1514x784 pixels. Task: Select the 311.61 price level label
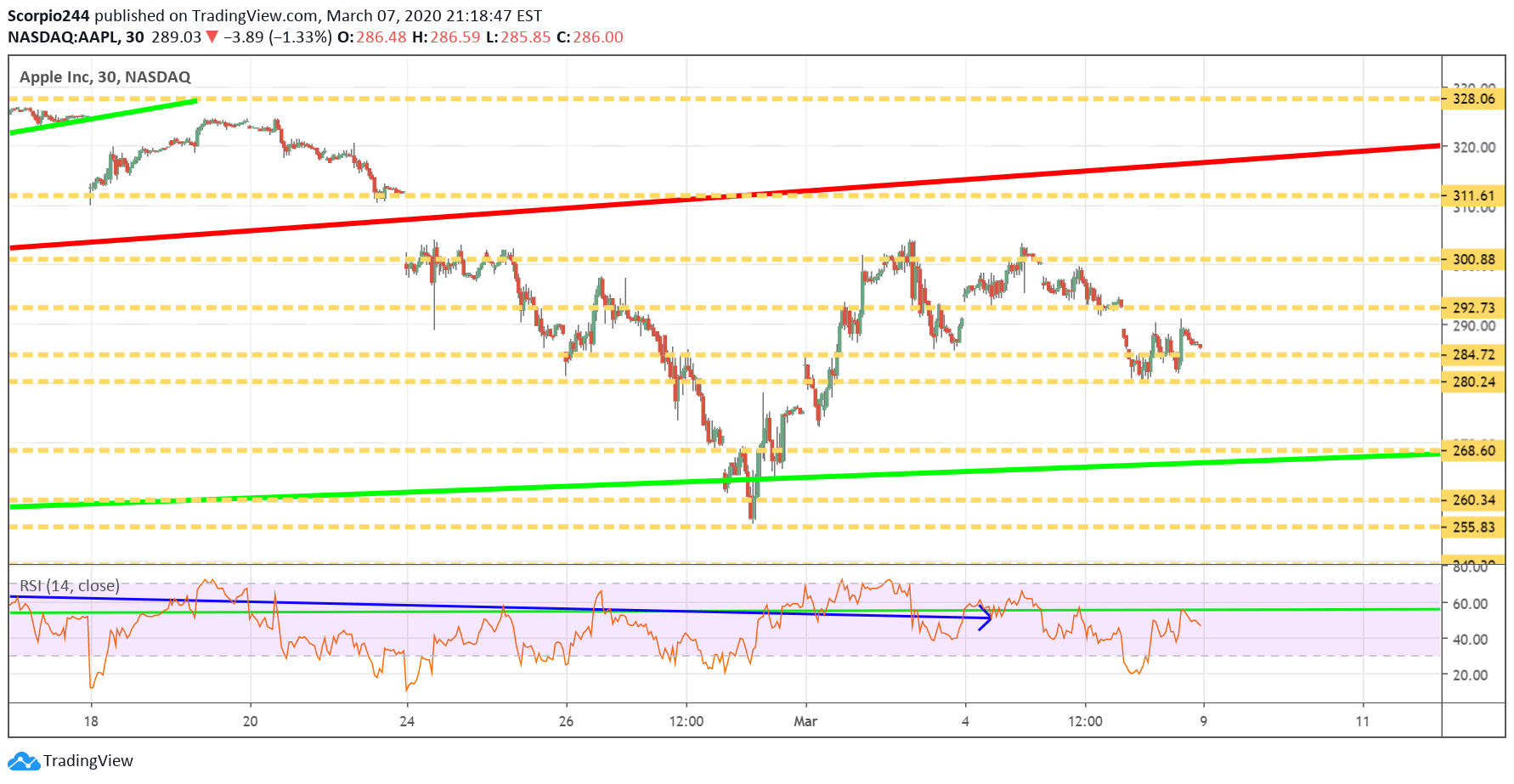(1474, 196)
